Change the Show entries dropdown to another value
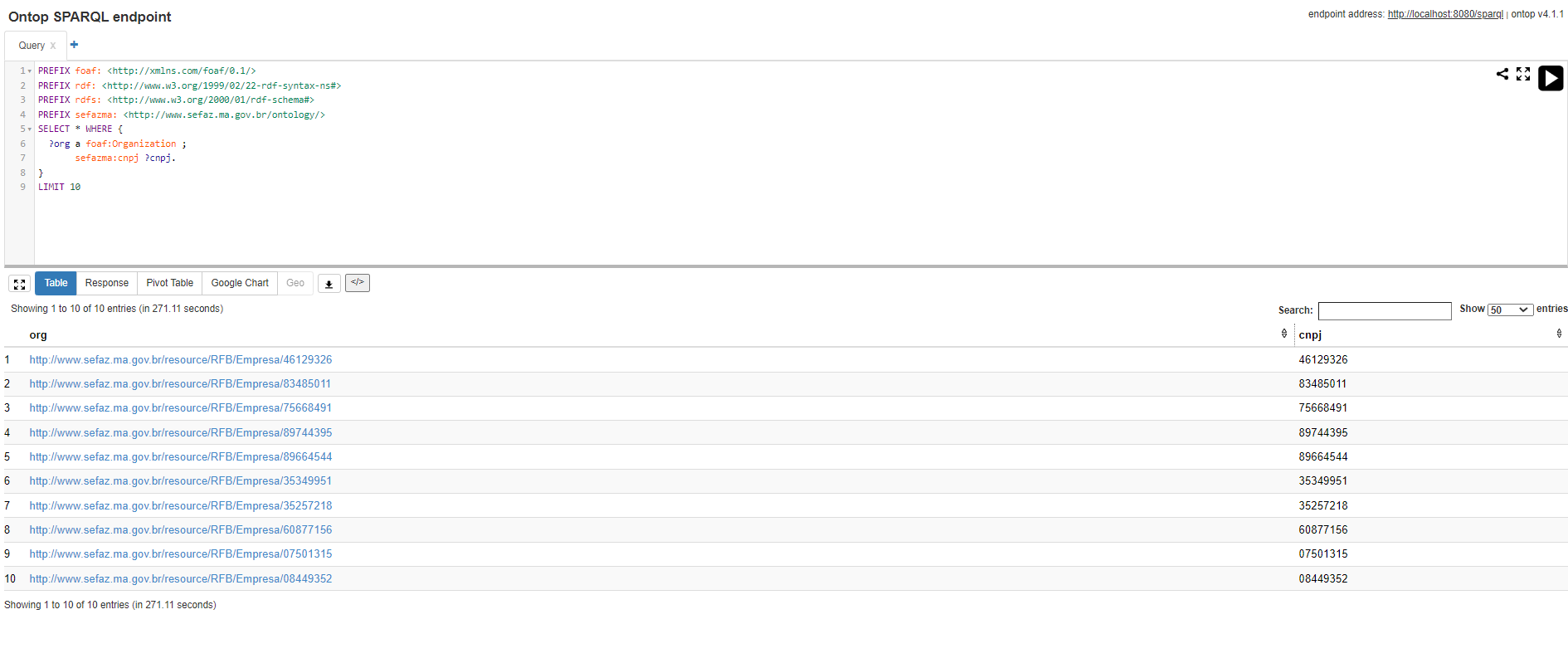 pos(1510,309)
